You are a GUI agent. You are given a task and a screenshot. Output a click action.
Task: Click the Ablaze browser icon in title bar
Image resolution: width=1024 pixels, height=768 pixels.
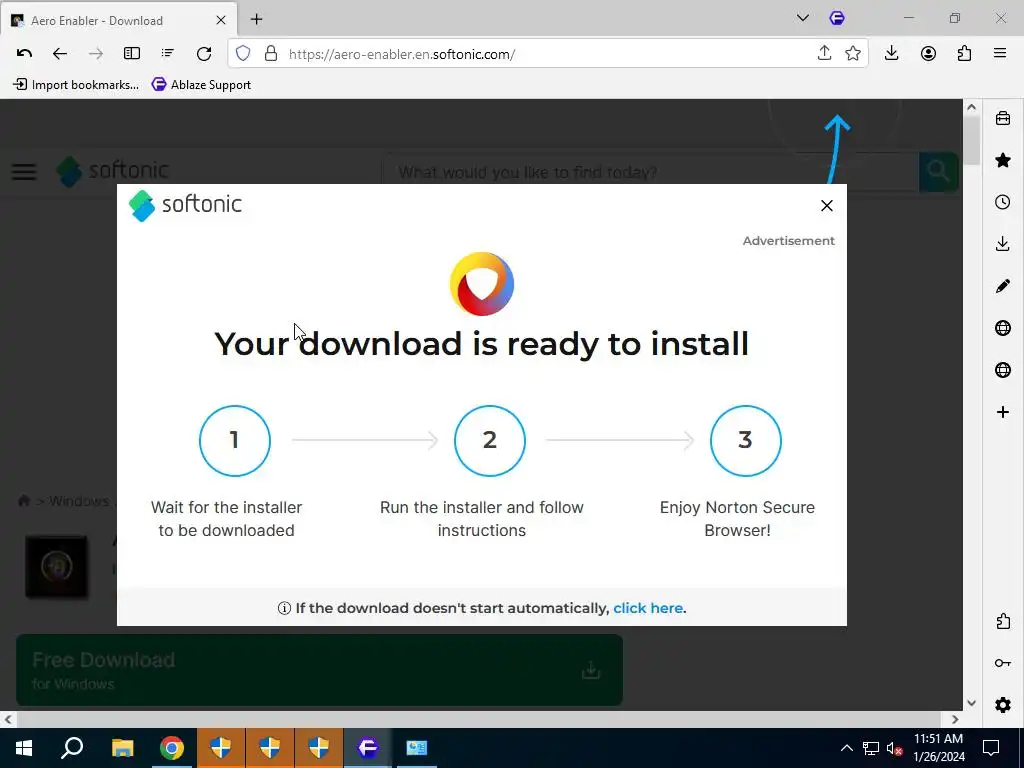837,18
